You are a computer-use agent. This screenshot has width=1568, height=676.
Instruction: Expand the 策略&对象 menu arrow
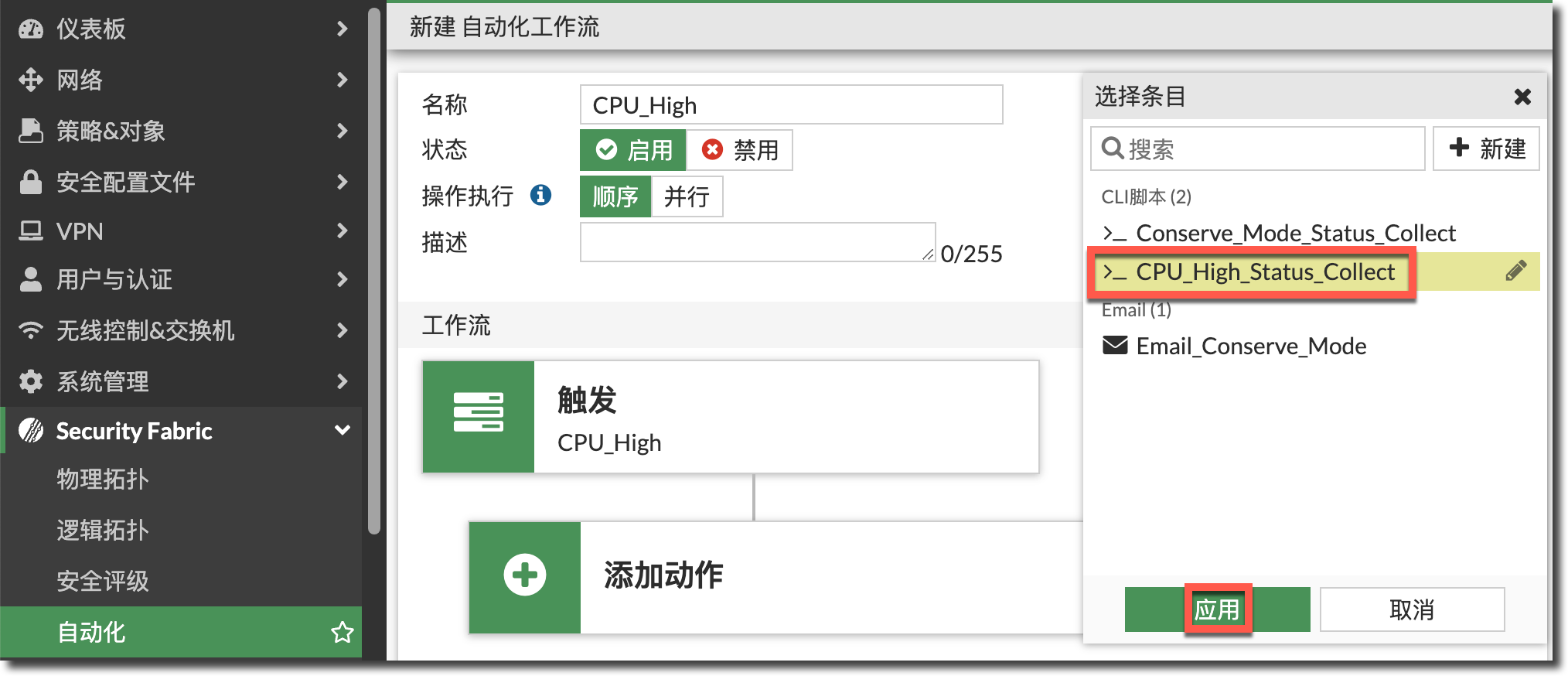click(x=342, y=131)
